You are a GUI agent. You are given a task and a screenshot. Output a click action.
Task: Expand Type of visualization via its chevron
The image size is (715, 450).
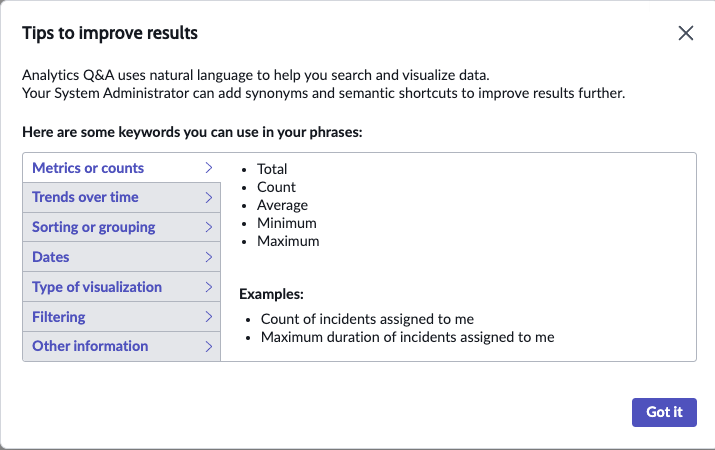(x=209, y=287)
